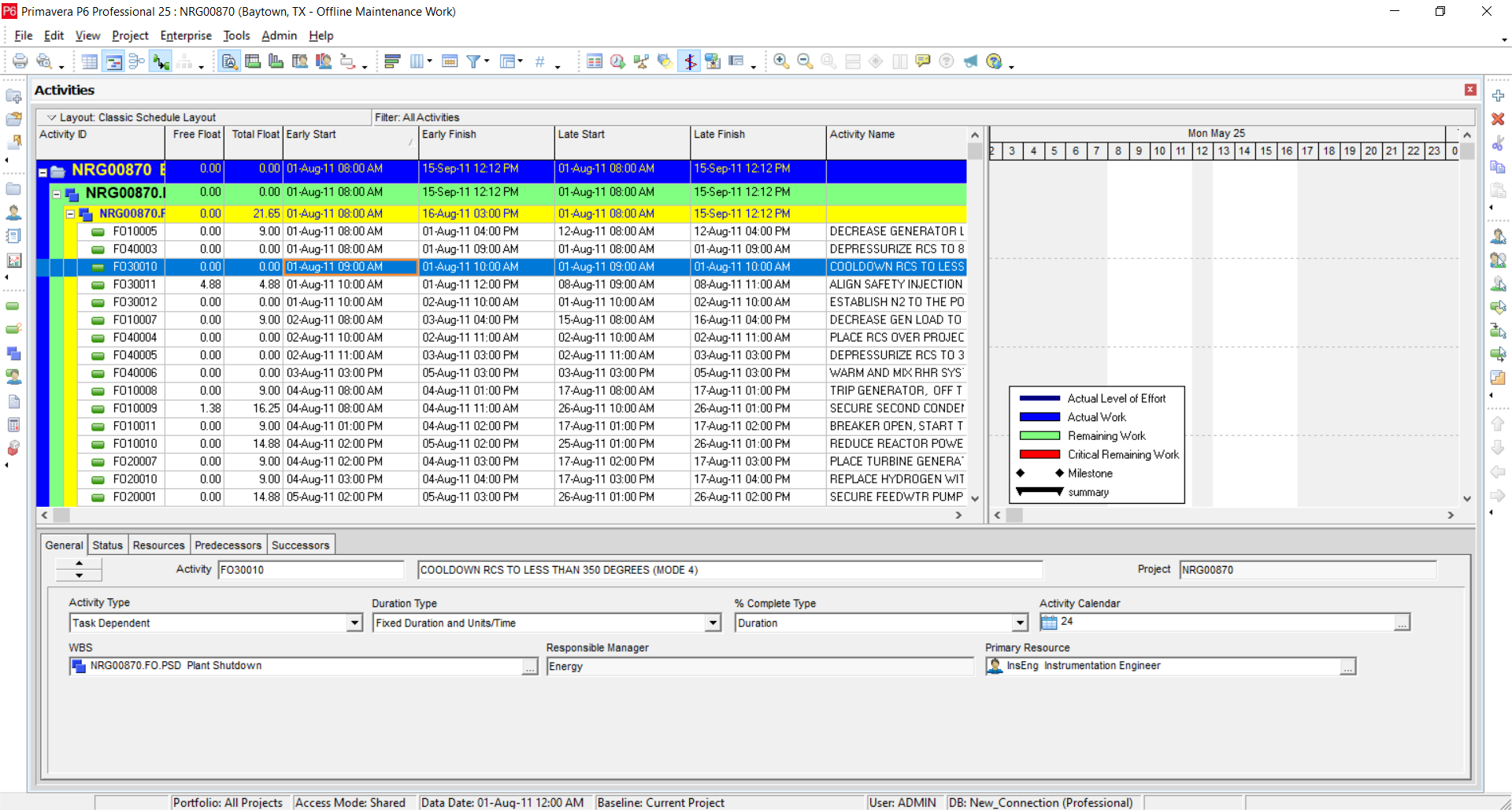The width and height of the screenshot is (1512, 810).
Task: Open the Activity Type dropdown
Action: (x=354, y=623)
